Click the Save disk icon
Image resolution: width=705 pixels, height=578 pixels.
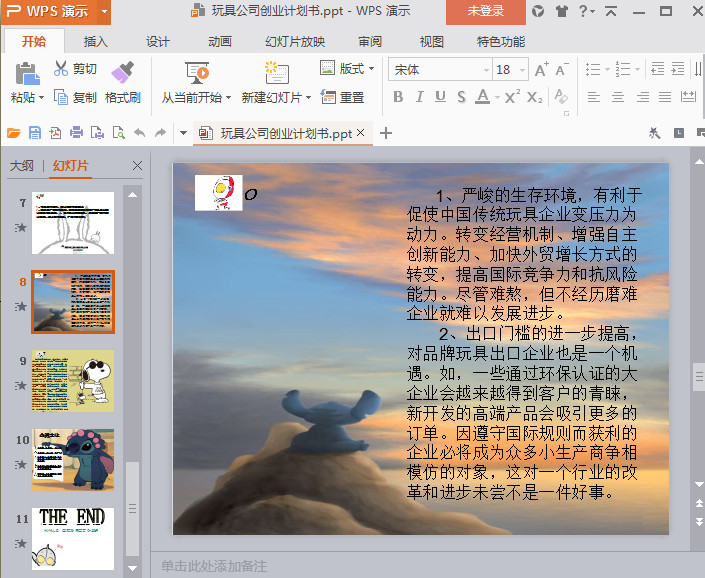click(35, 133)
